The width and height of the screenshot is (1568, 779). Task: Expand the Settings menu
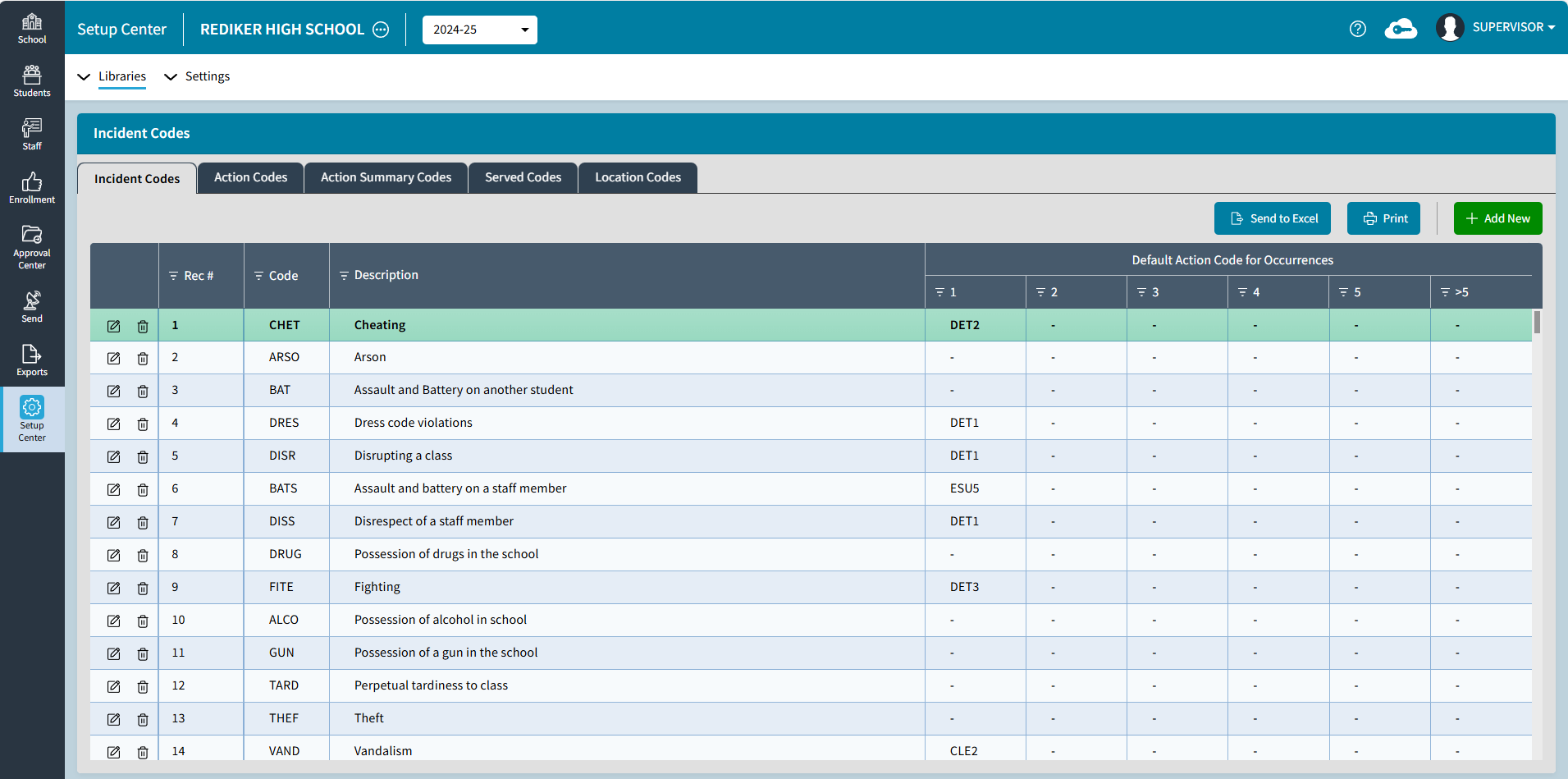[197, 76]
